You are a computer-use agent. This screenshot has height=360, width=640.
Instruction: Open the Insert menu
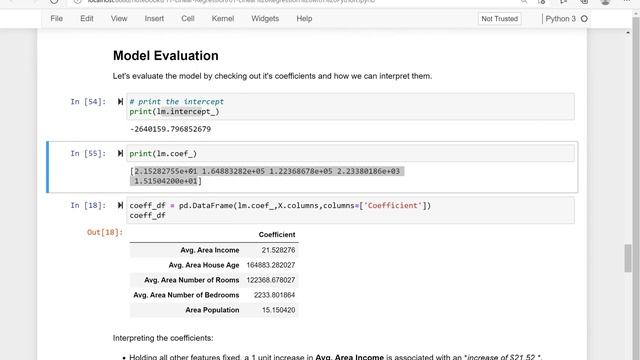pyautogui.click(x=154, y=19)
